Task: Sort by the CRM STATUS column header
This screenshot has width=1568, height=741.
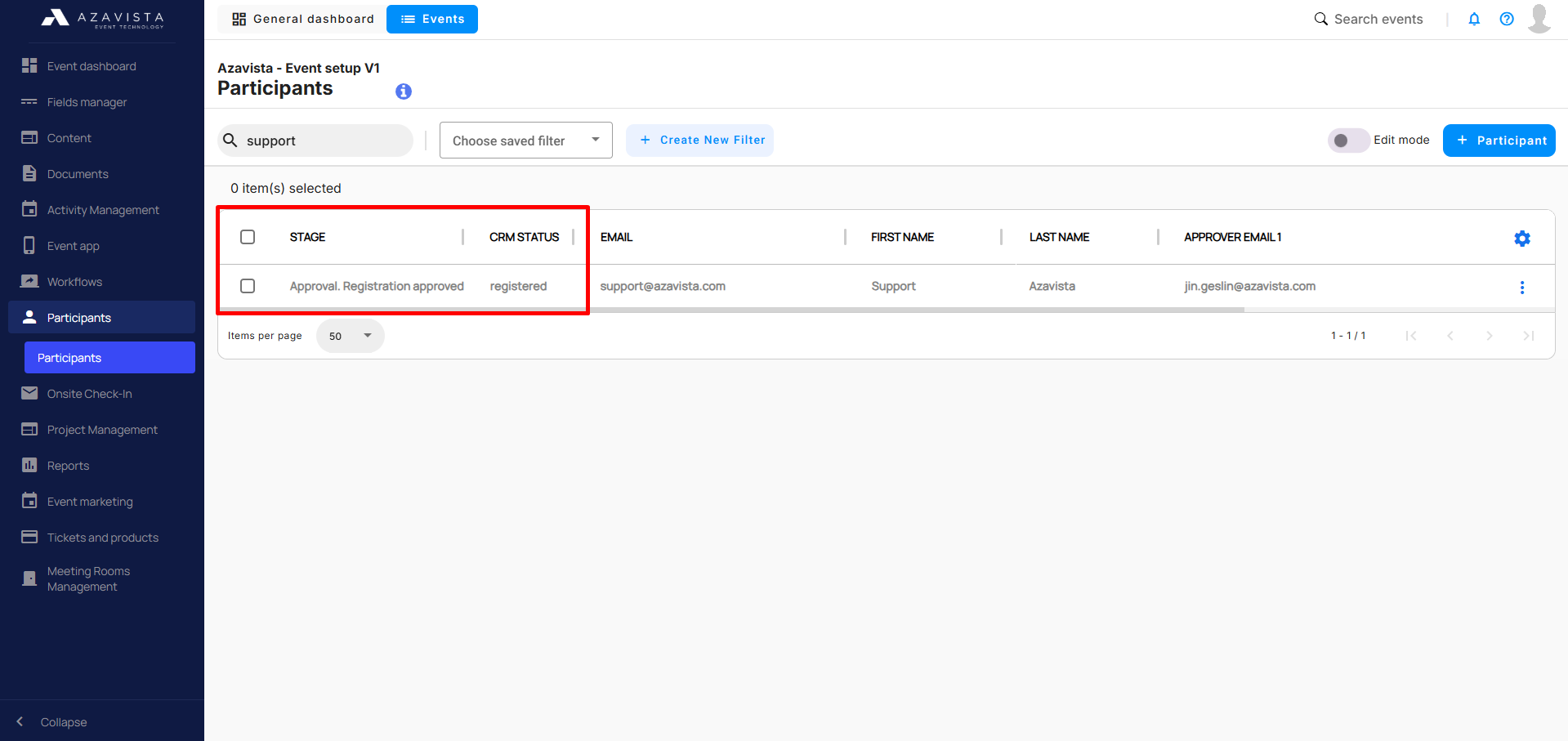Action: coord(524,237)
